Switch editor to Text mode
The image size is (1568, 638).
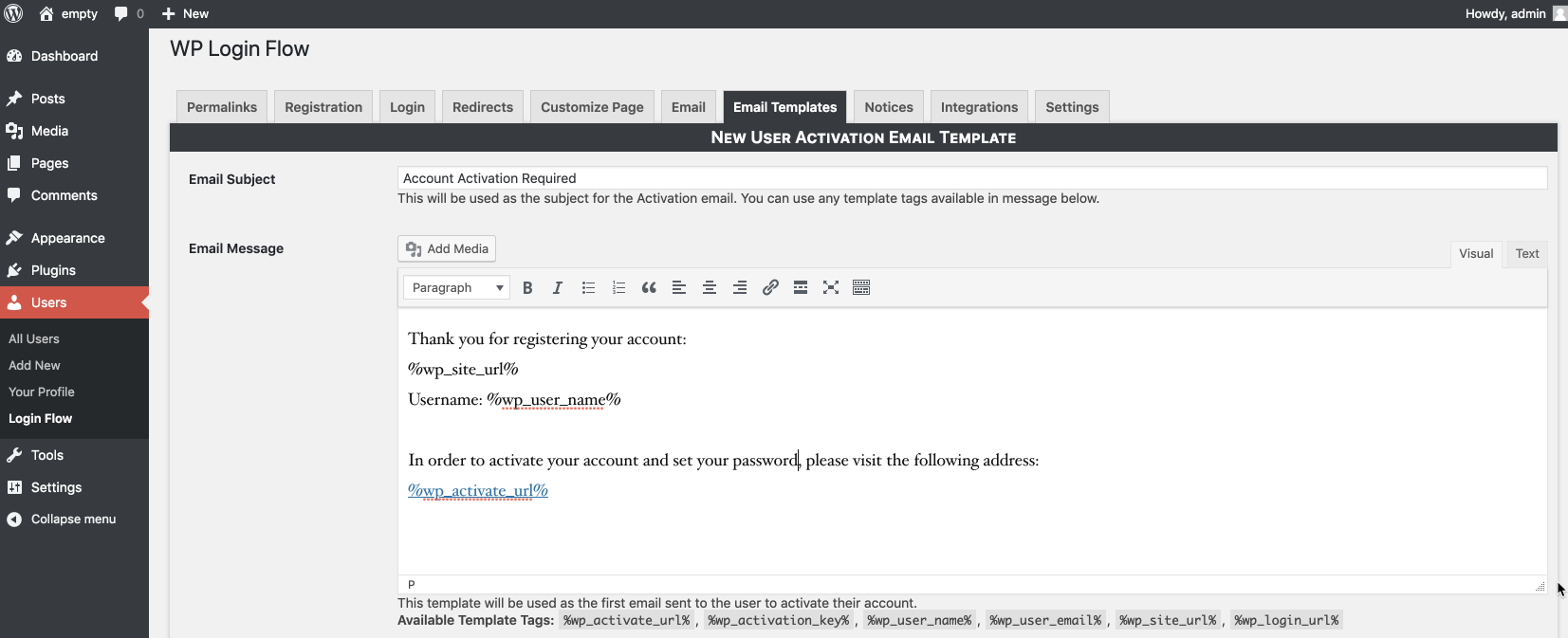[x=1527, y=253]
